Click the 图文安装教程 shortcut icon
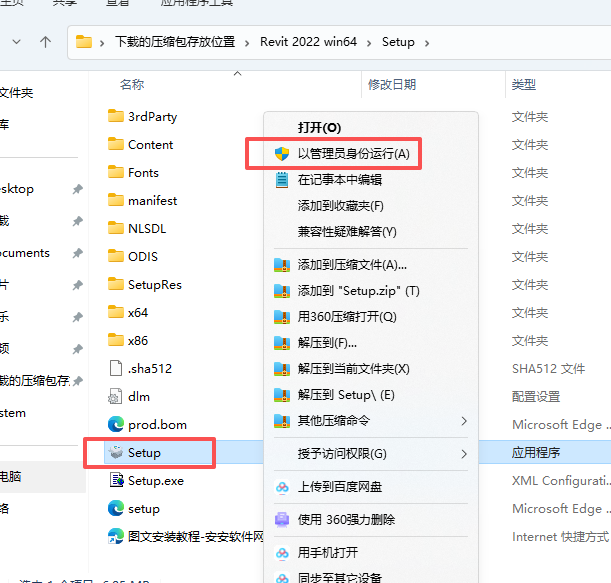The width and height of the screenshot is (611, 583). 116,537
